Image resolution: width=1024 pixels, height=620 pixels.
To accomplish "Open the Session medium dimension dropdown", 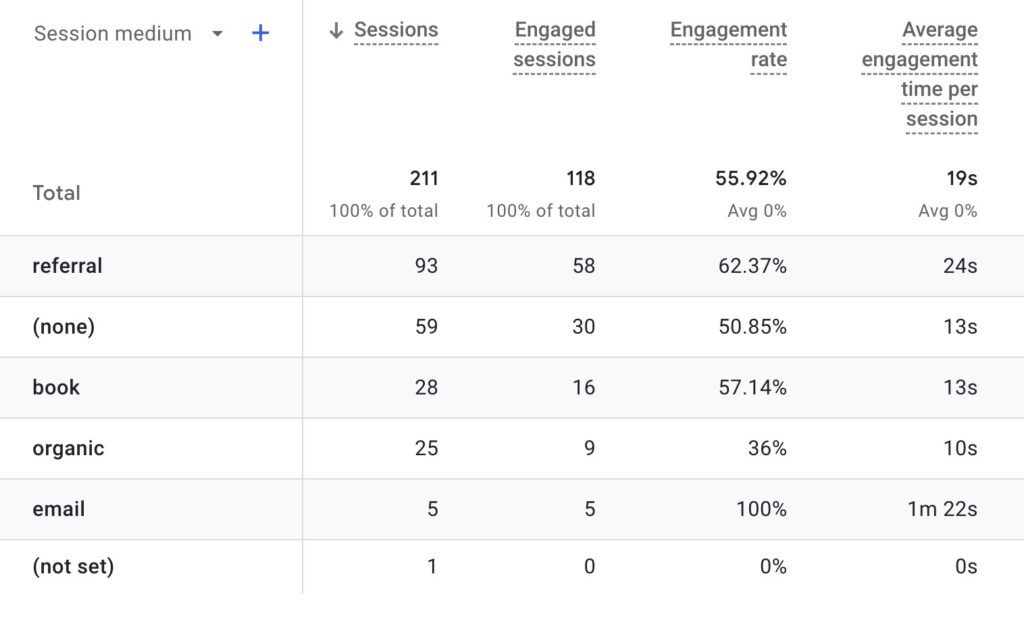I will (112, 33).
